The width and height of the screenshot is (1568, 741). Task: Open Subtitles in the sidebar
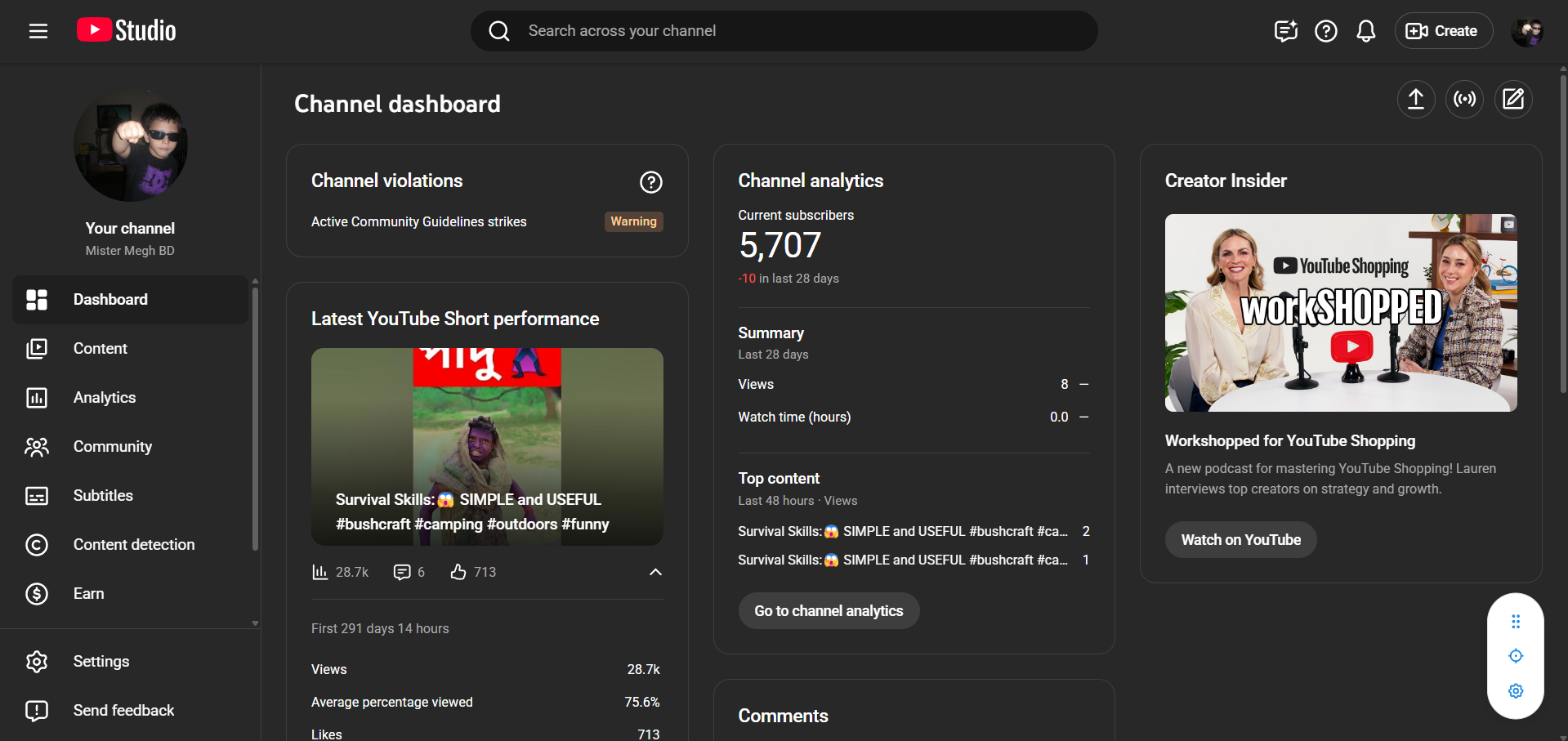tap(131, 496)
